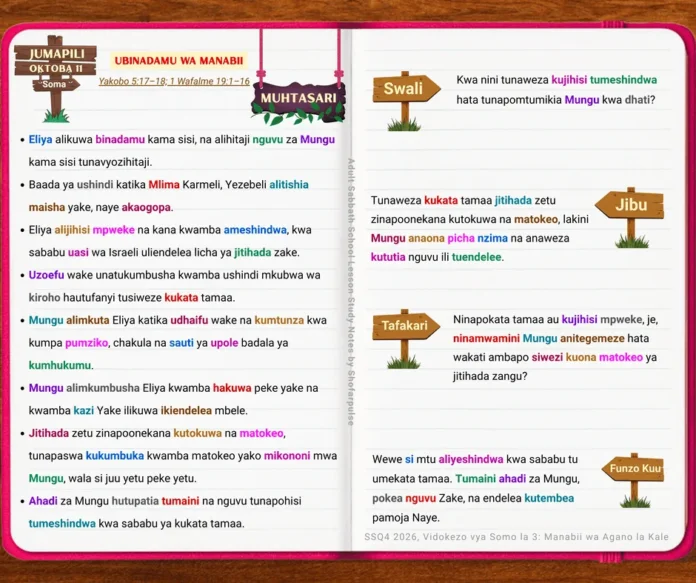This screenshot has height=583, width=696.
Task: Click the word "udhaifu"
Action: (x=189, y=320)
